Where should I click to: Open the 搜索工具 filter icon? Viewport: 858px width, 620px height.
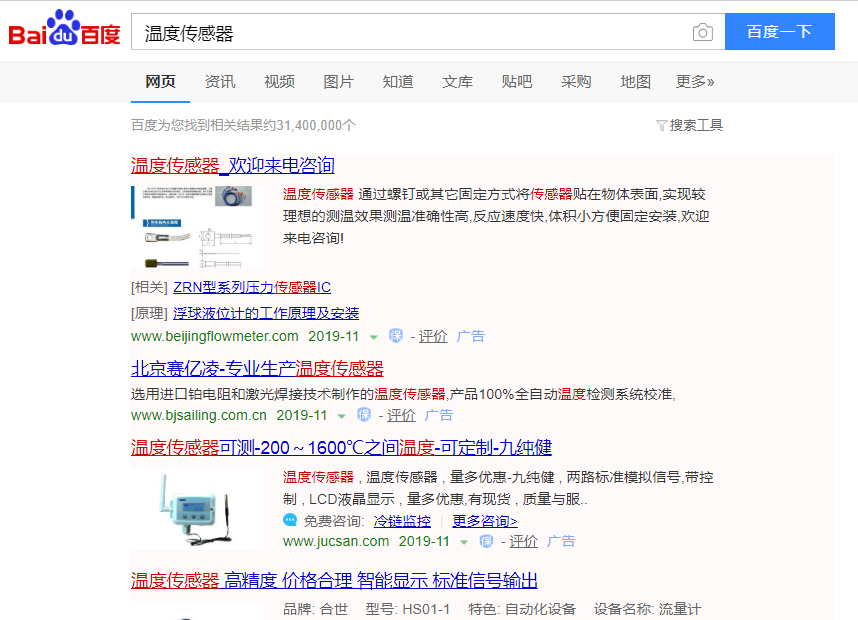[661, 126]
